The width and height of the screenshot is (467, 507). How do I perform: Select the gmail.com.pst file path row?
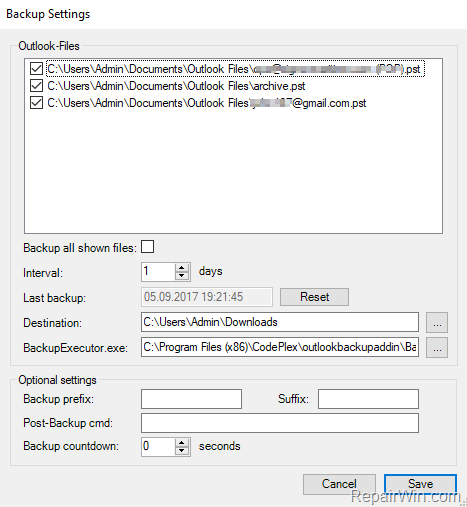tap(207, 103)
